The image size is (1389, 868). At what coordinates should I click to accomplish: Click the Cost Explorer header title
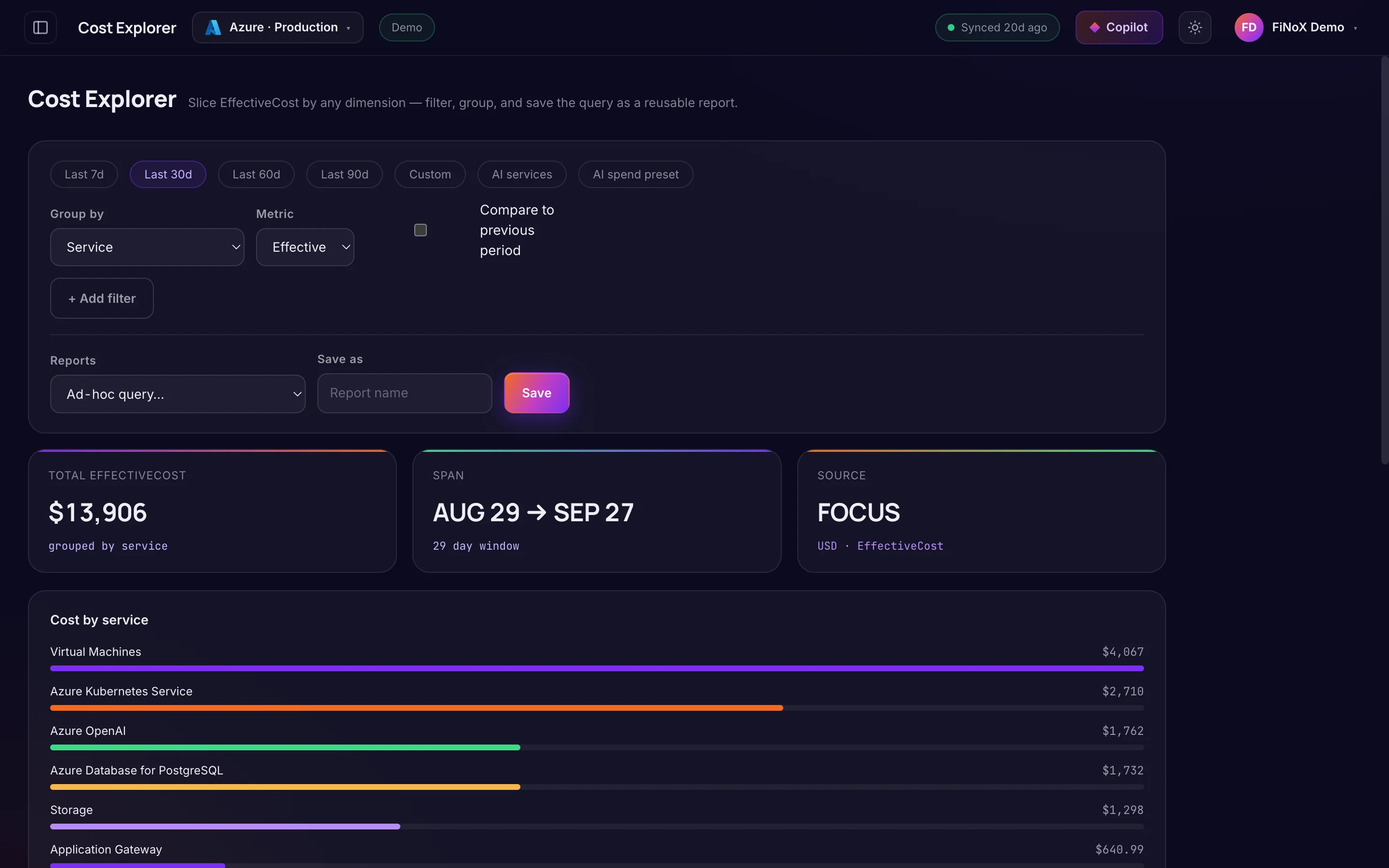tap(127, 27)
